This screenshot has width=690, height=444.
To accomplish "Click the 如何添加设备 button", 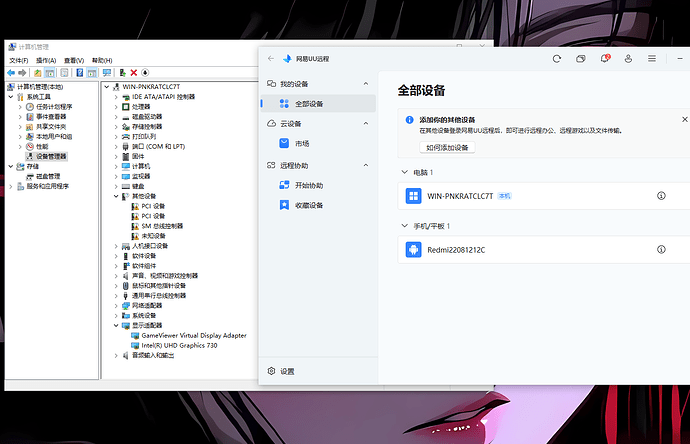I will pos(447,147).
